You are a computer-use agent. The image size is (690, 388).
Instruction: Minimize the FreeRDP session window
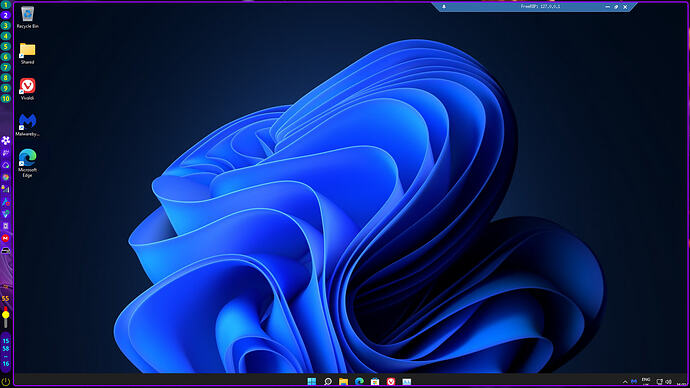point(608,7)
